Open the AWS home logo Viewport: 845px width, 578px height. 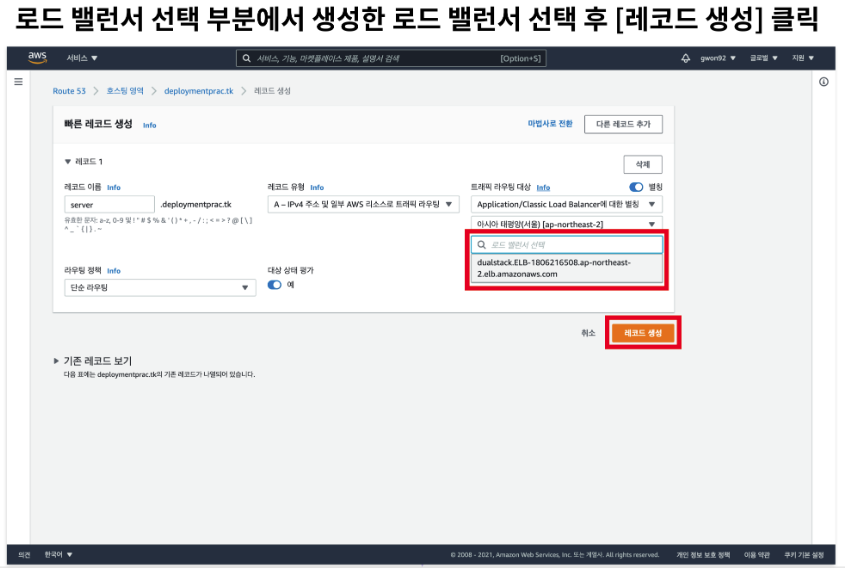37,58
